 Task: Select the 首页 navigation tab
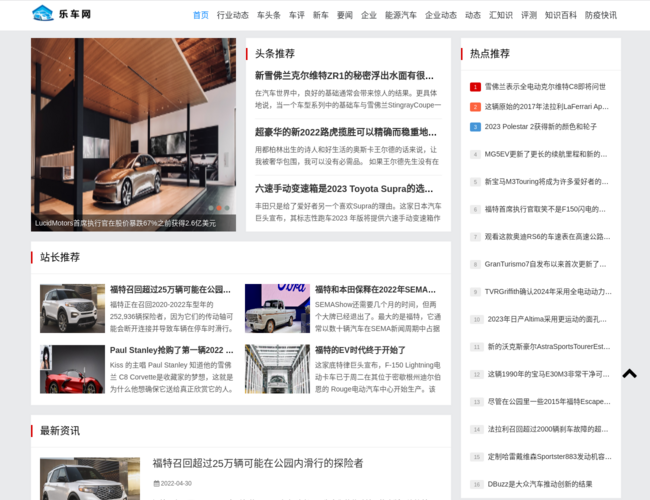pyautogui.click(x=201, y=15)
